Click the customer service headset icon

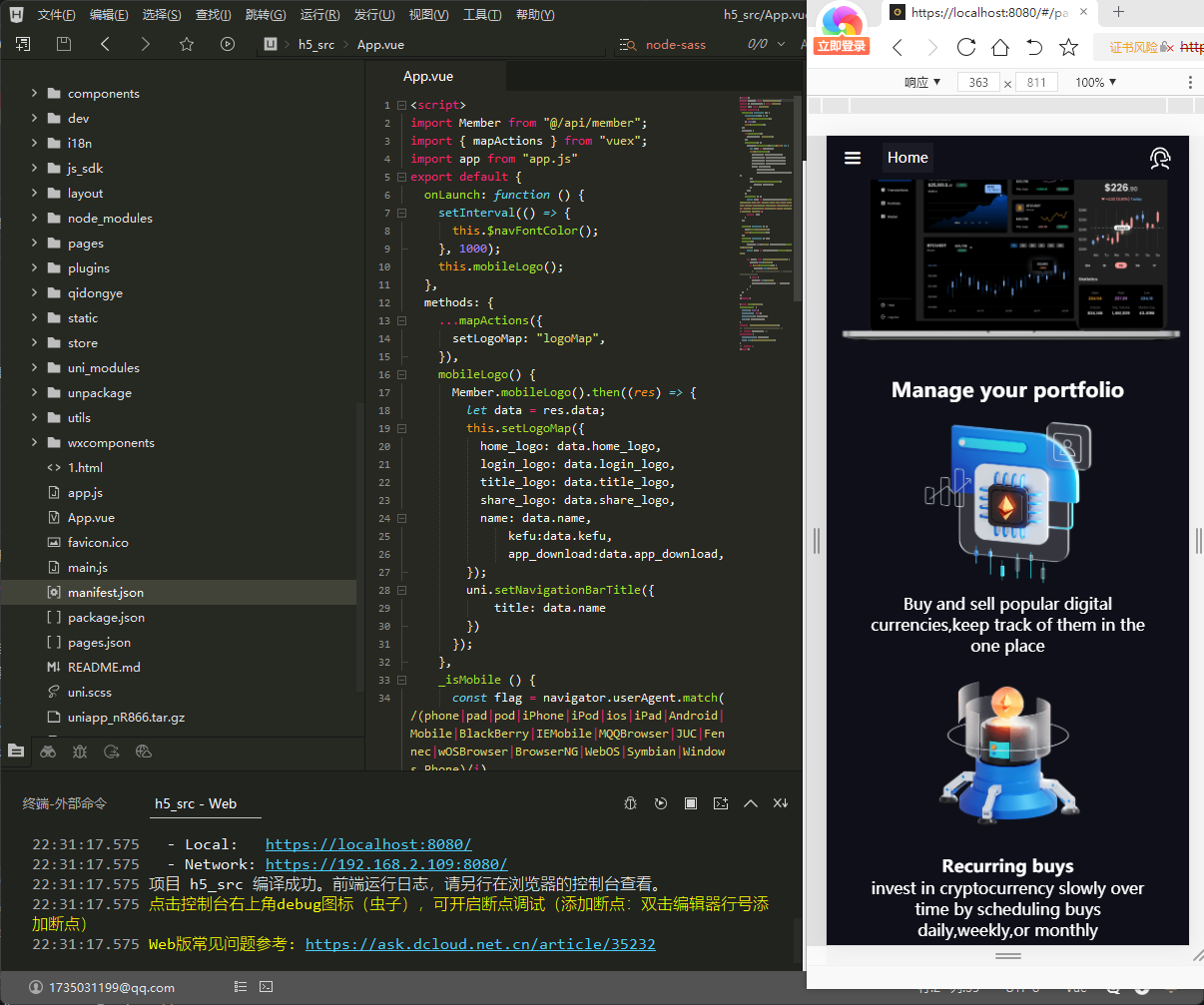pos(1159,158)
